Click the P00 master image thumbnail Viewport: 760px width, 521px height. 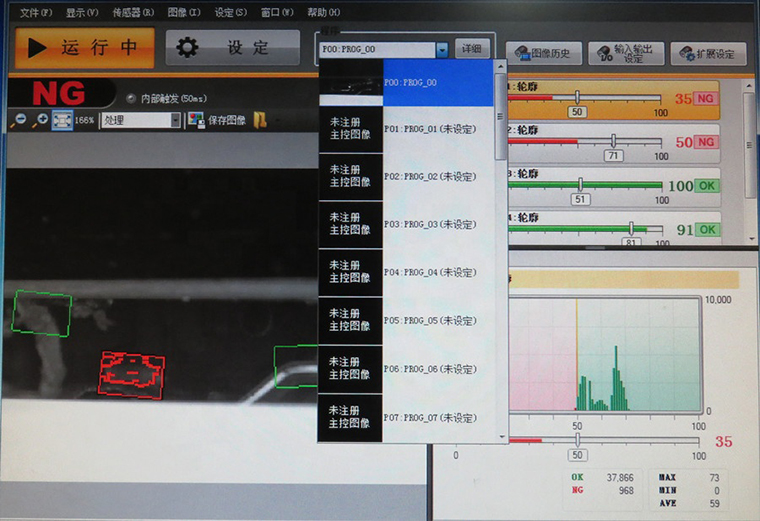pos(351,82)
